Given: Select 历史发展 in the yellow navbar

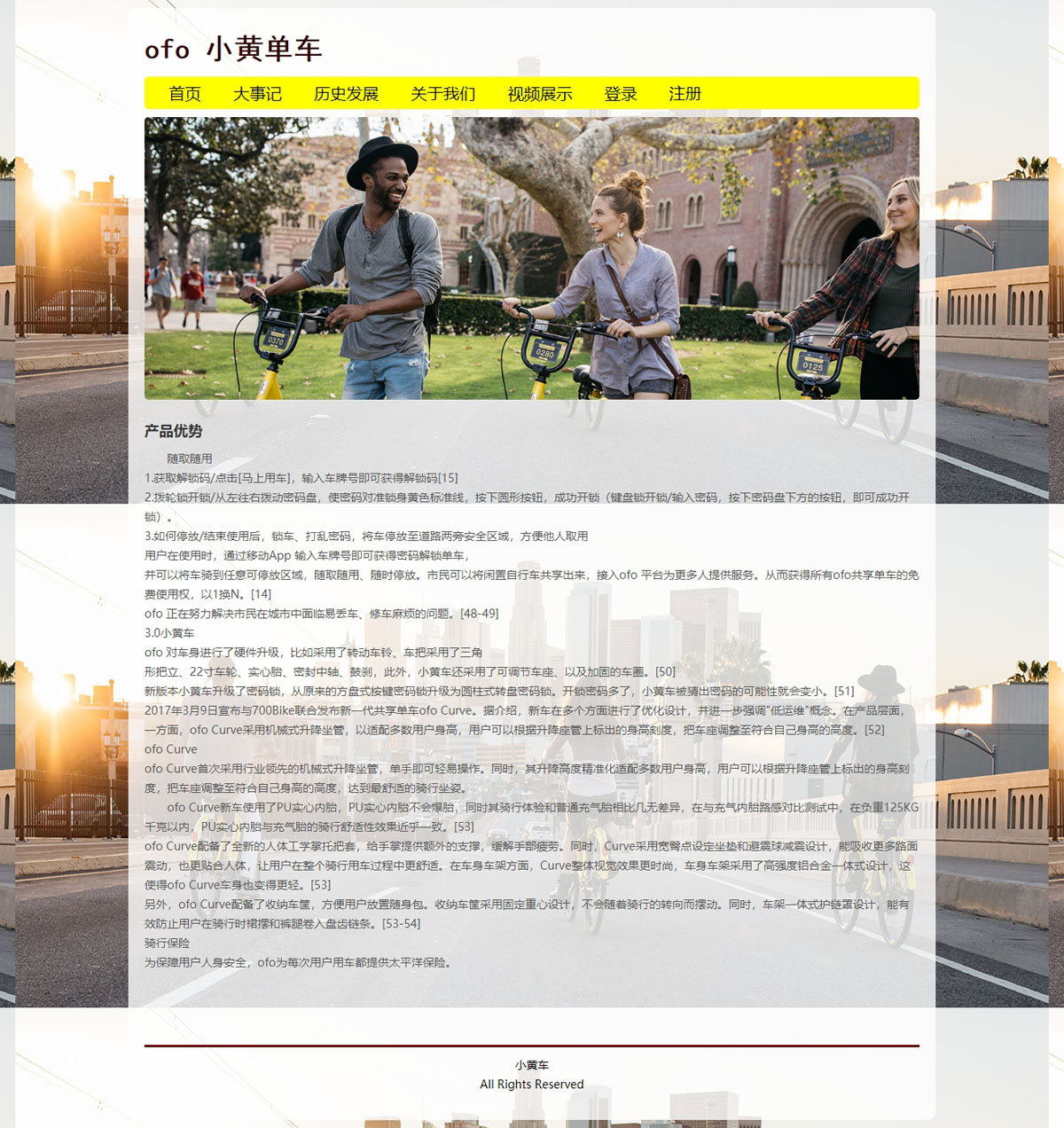Looking at the screenshot, I should click(346, 94).
